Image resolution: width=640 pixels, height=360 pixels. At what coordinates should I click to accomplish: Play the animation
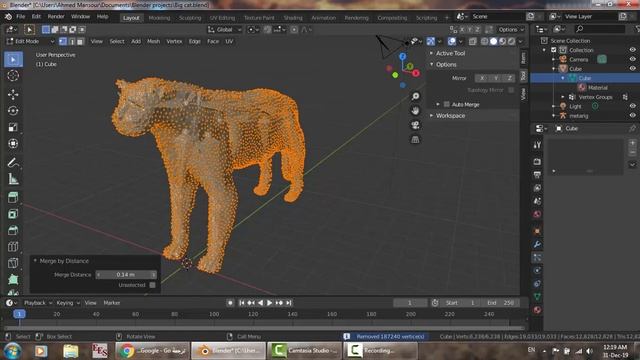[x=269, y=303]
